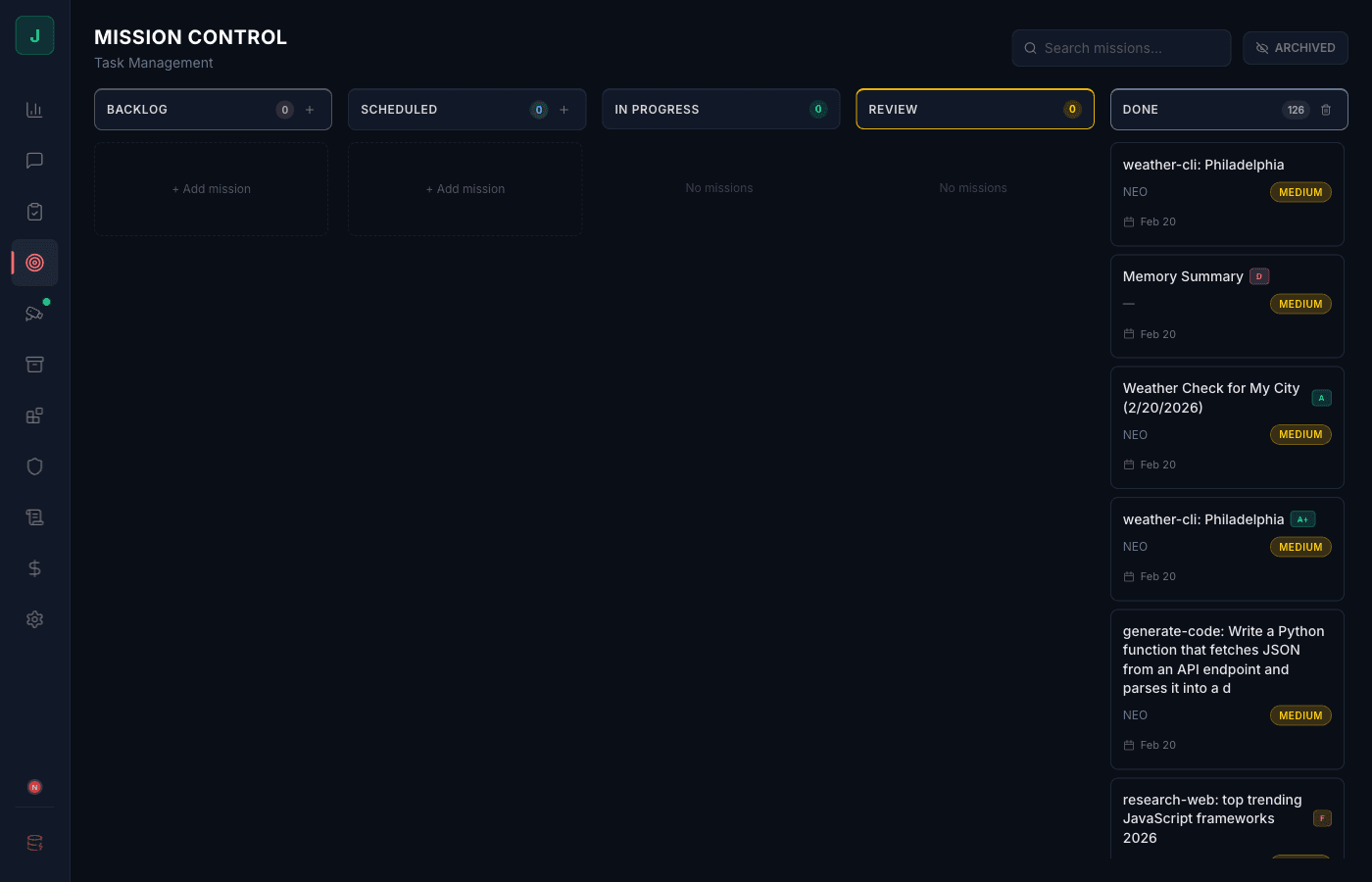The image size is (1372, 882).
Task: Click Add mission in Scheduled column
Action: point(465,189)
